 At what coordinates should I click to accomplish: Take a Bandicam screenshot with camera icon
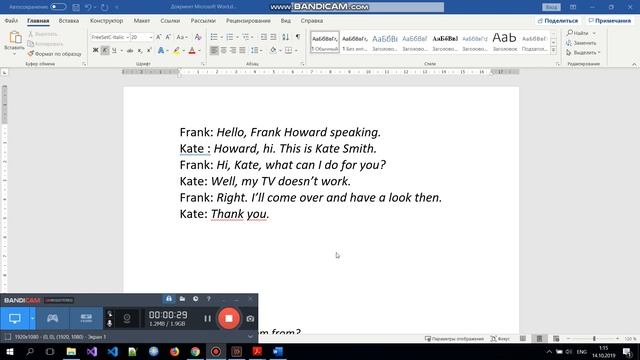tap(250, 319)
